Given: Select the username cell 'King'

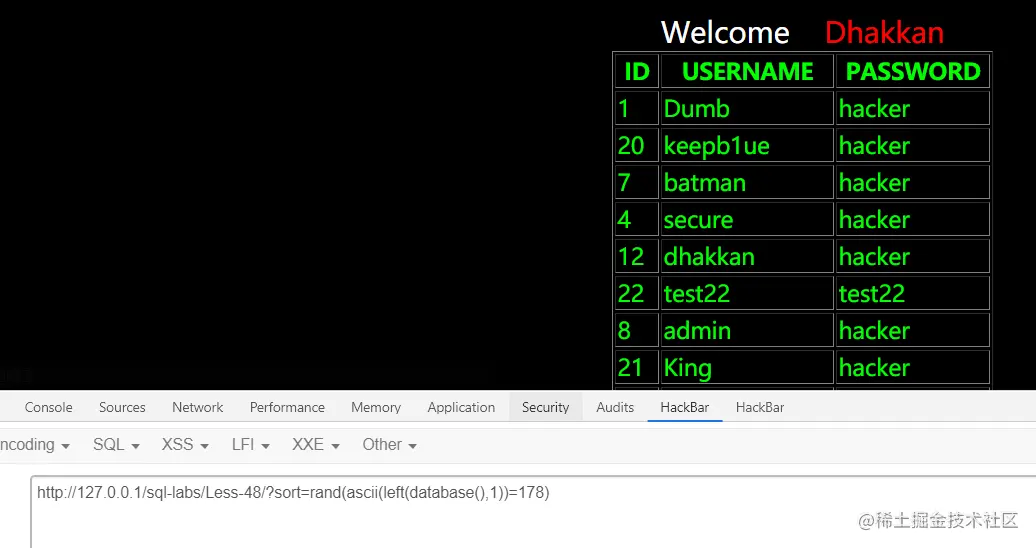Looking at the screenshot, I should pos(747,368).
